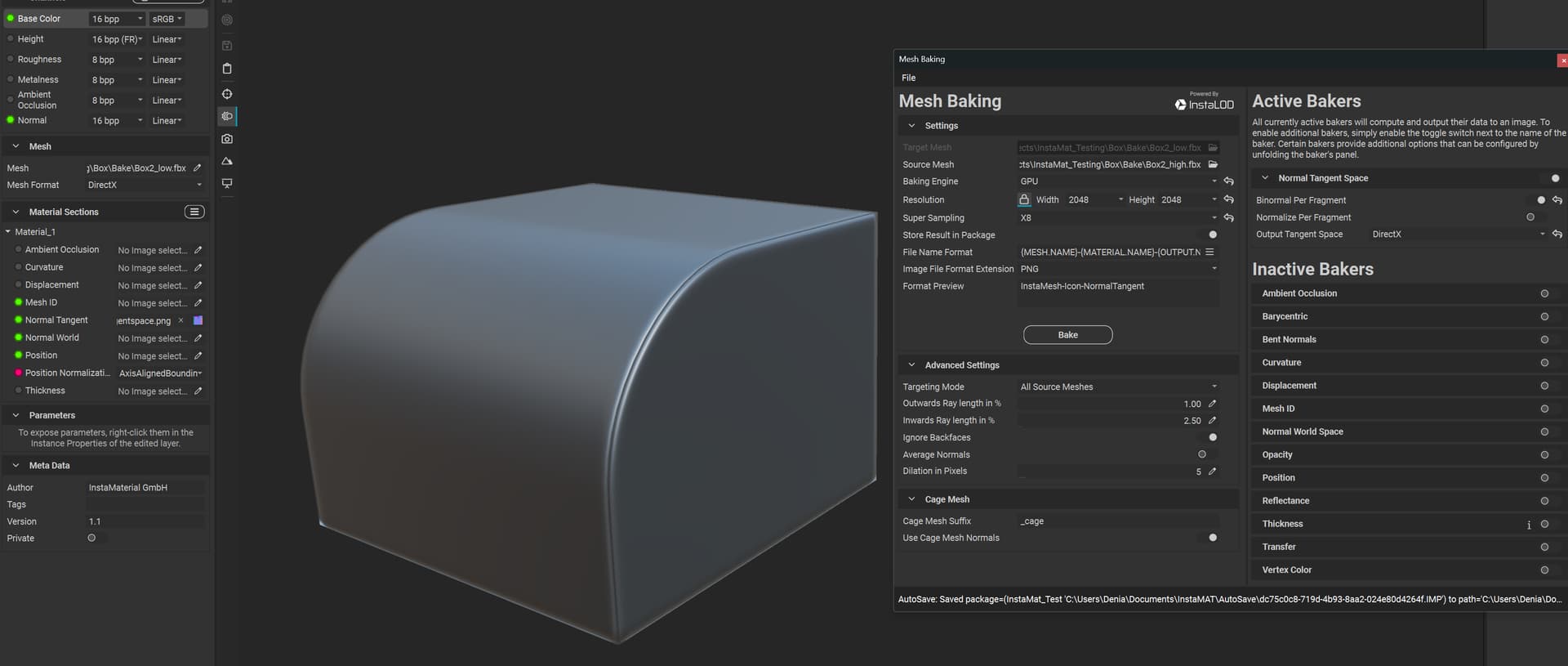Viewport: 1568px width, 666px height.
Task: Edit Outwards Ray length with pencil icon
Action: tap(1212, 404)
